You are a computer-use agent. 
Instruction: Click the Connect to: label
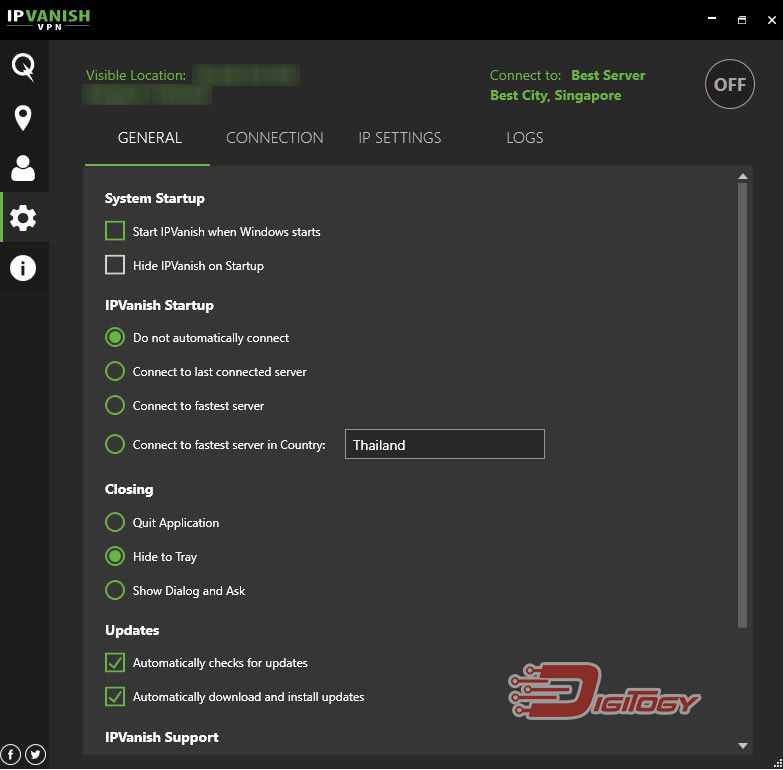(525, 75)
